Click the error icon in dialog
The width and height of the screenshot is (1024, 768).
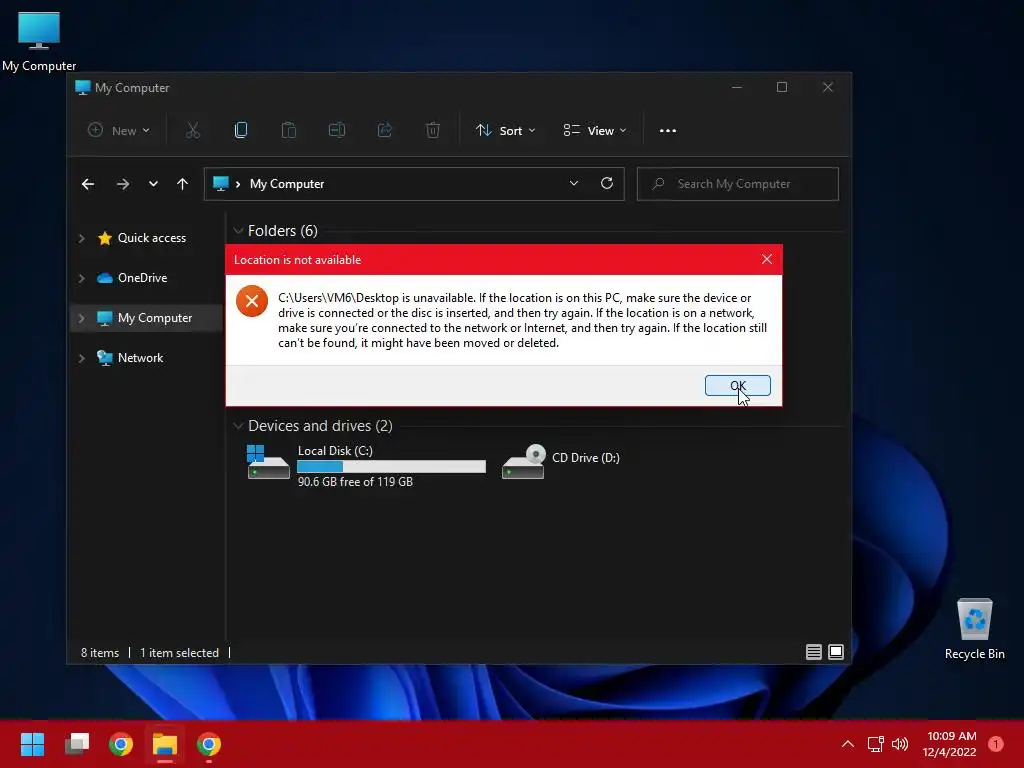[x=251, y=301]
